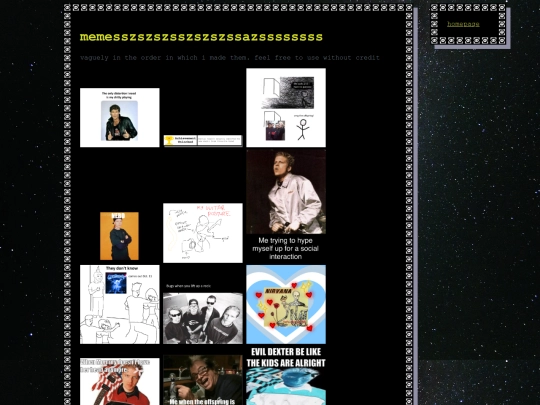This screenshot has width=540, height=405.
Task: Open the red guitar guy meme thumbnail
Action: point(120,382)
